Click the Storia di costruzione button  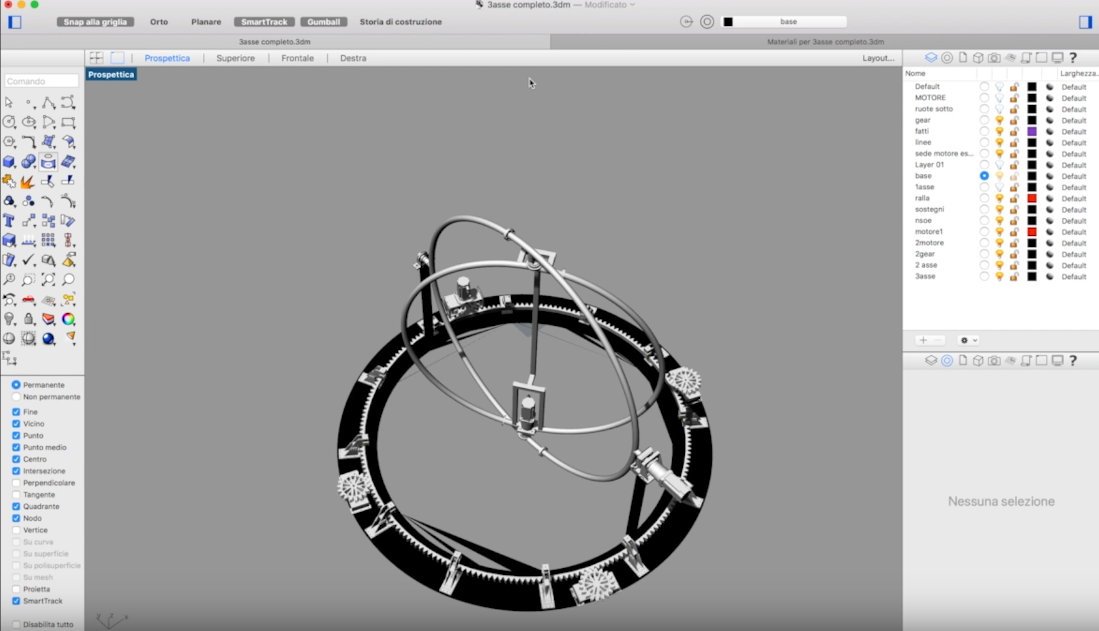click(x=401, y=22)
